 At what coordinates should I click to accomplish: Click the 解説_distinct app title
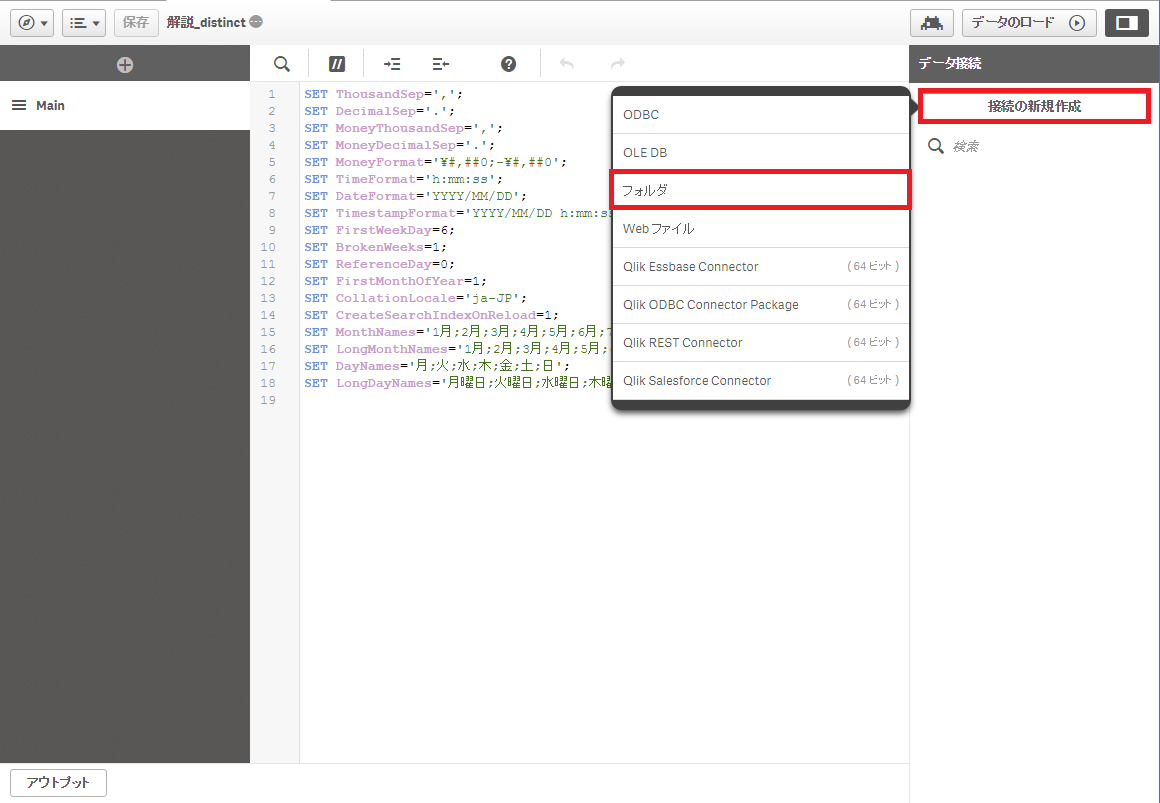click(x=206, y=22)
